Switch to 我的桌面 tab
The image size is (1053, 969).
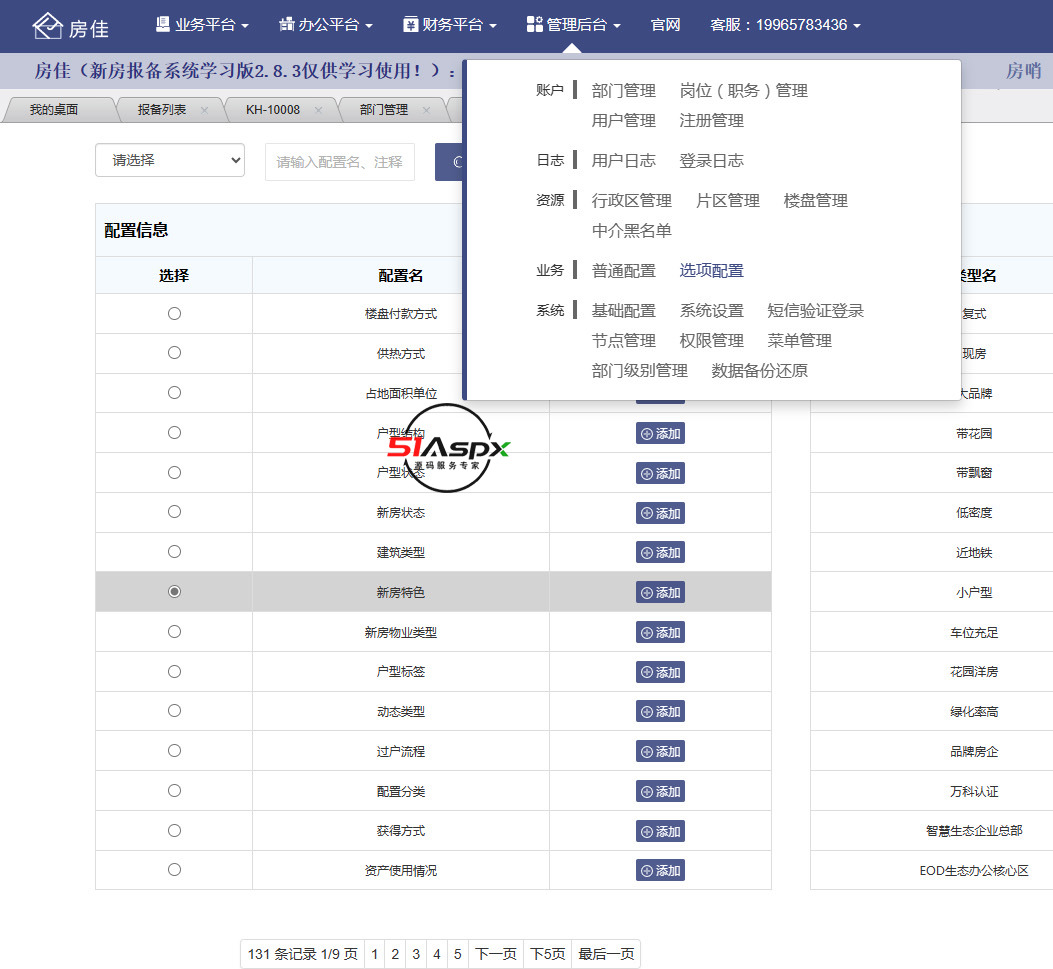click(x=54, y=109)
